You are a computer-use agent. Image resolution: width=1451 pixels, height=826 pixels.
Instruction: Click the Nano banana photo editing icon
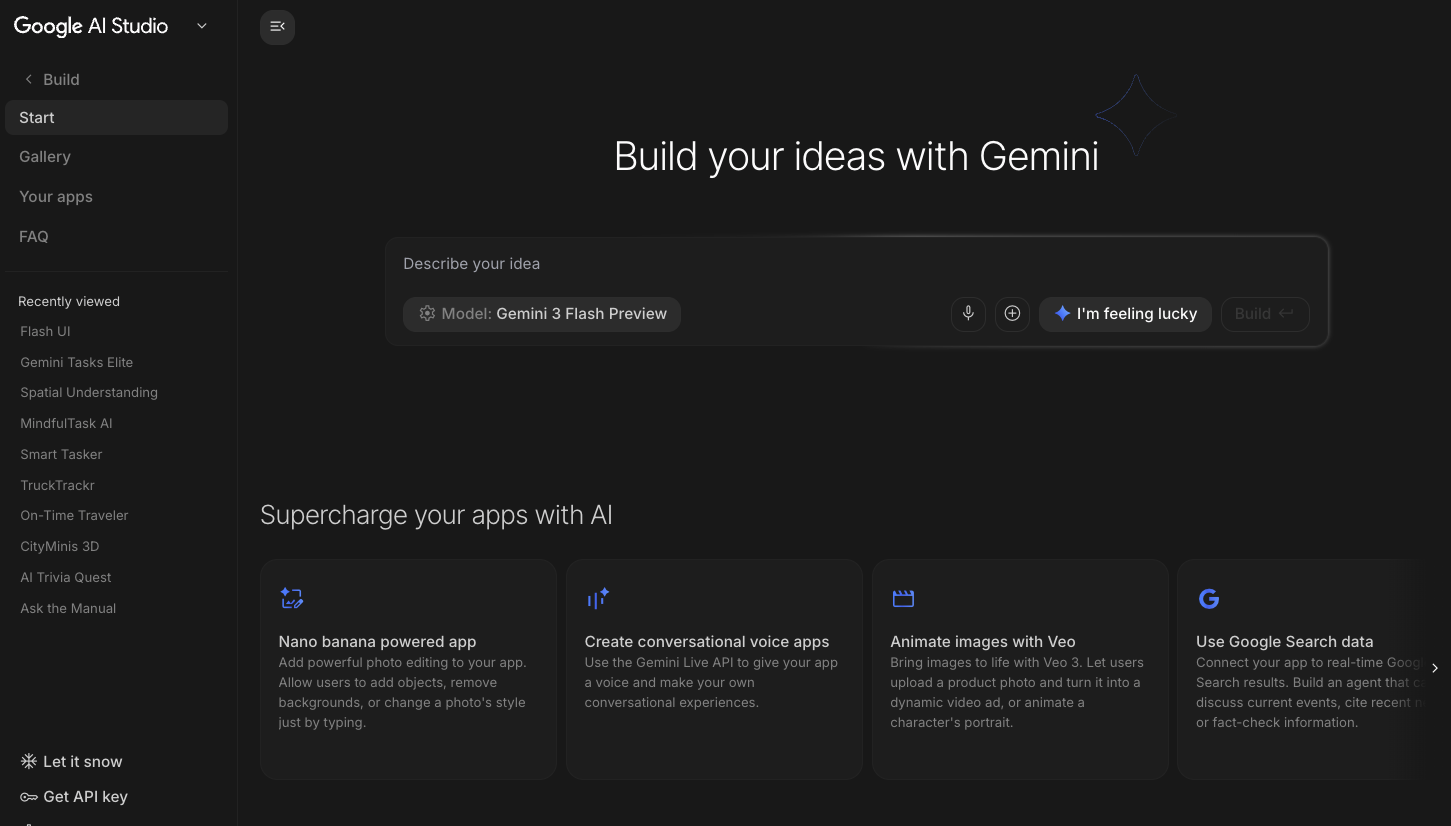tap(292, 599)
